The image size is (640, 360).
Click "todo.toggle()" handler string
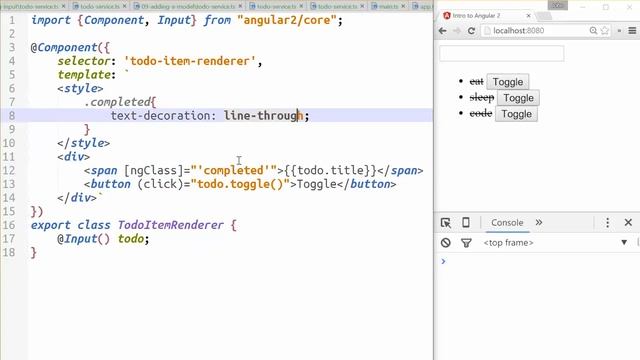(x=240, y=184)
